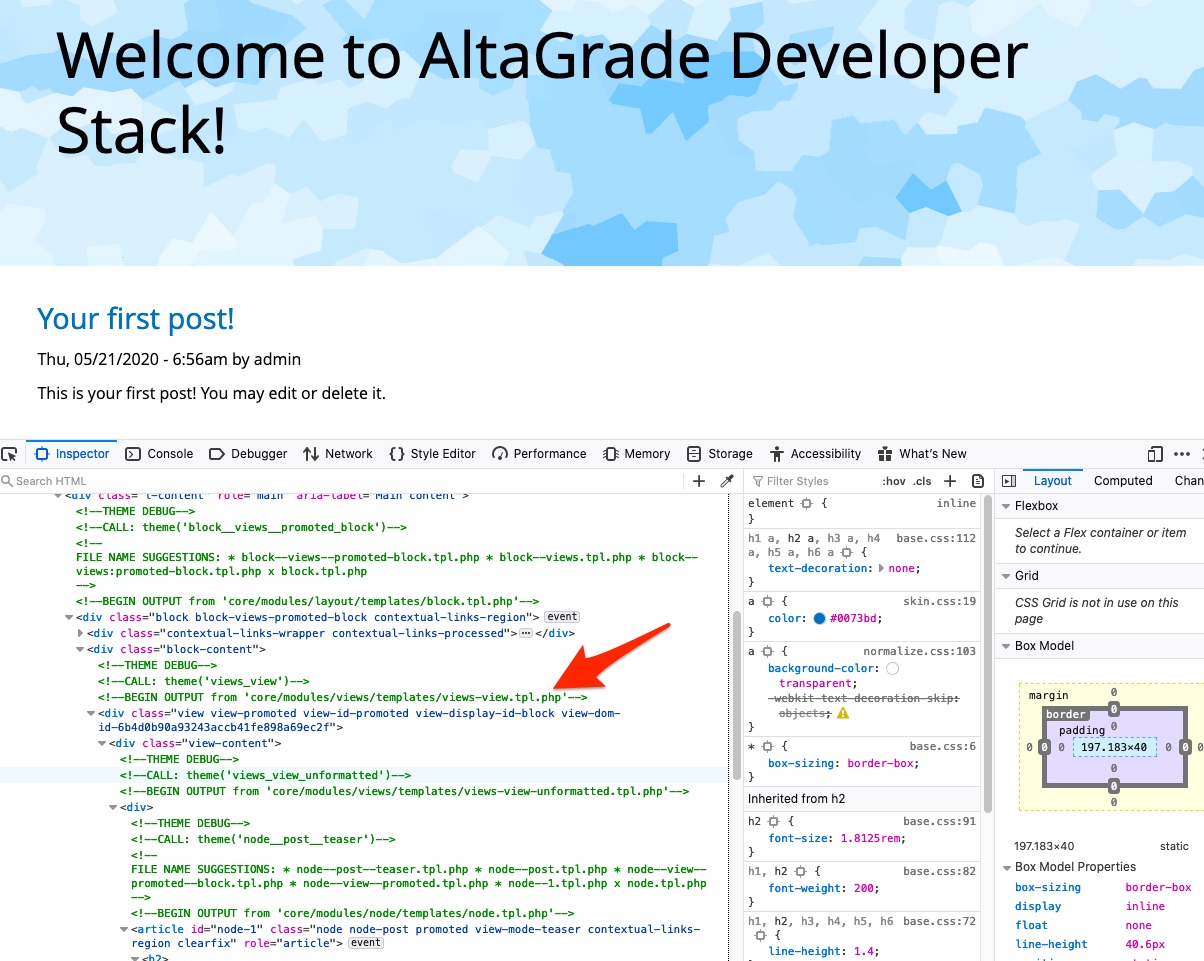Open the base.css:6 source link
Screen dimensions: 1204x961
pos(943,746)
